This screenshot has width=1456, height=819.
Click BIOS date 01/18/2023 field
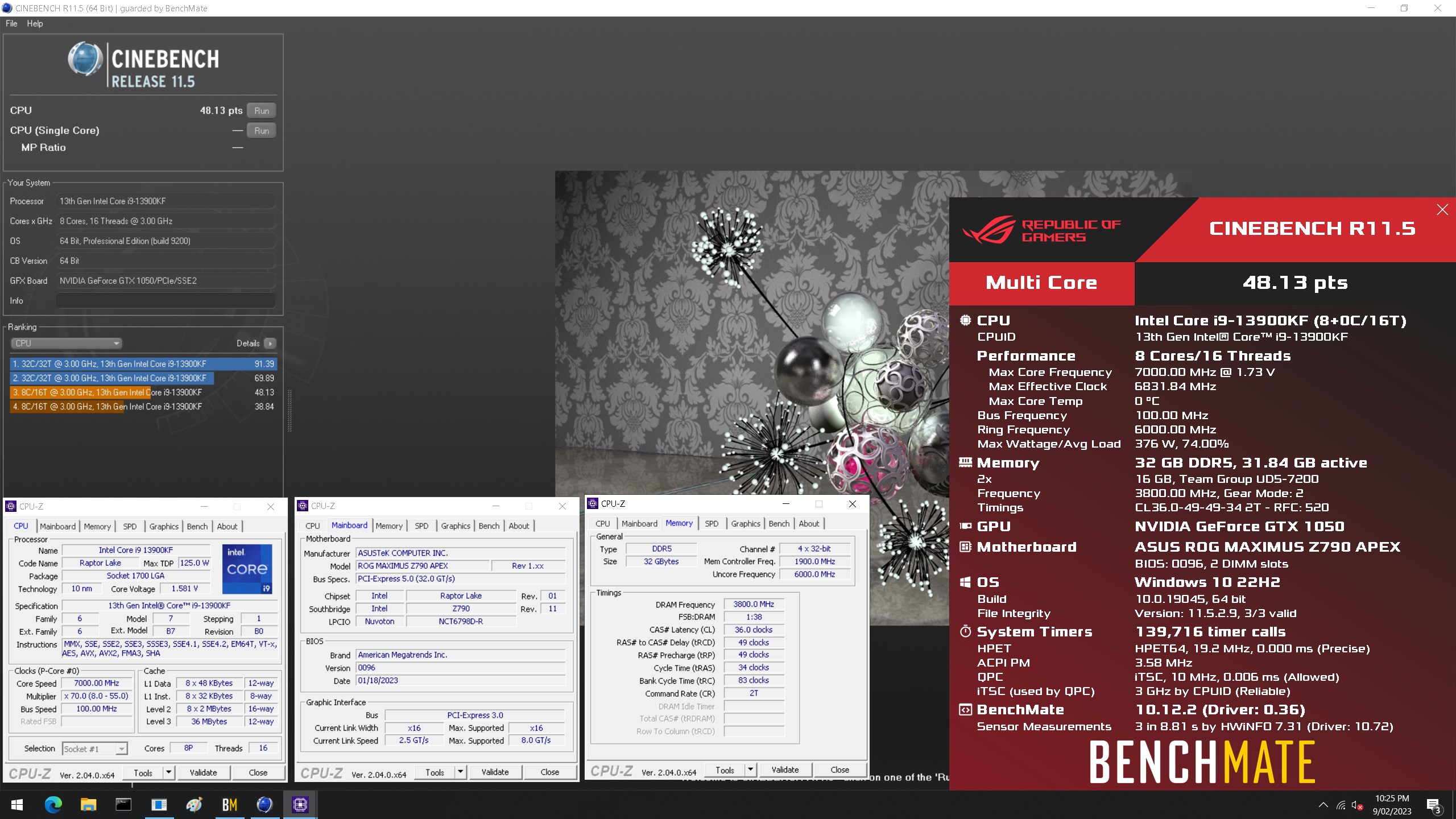coord(461,680)
